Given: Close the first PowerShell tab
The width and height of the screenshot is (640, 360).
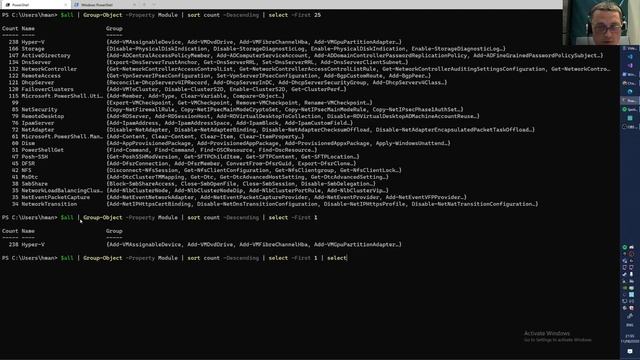Looking at the screenshot, I should pyautogui.click(x=66, y=4).
